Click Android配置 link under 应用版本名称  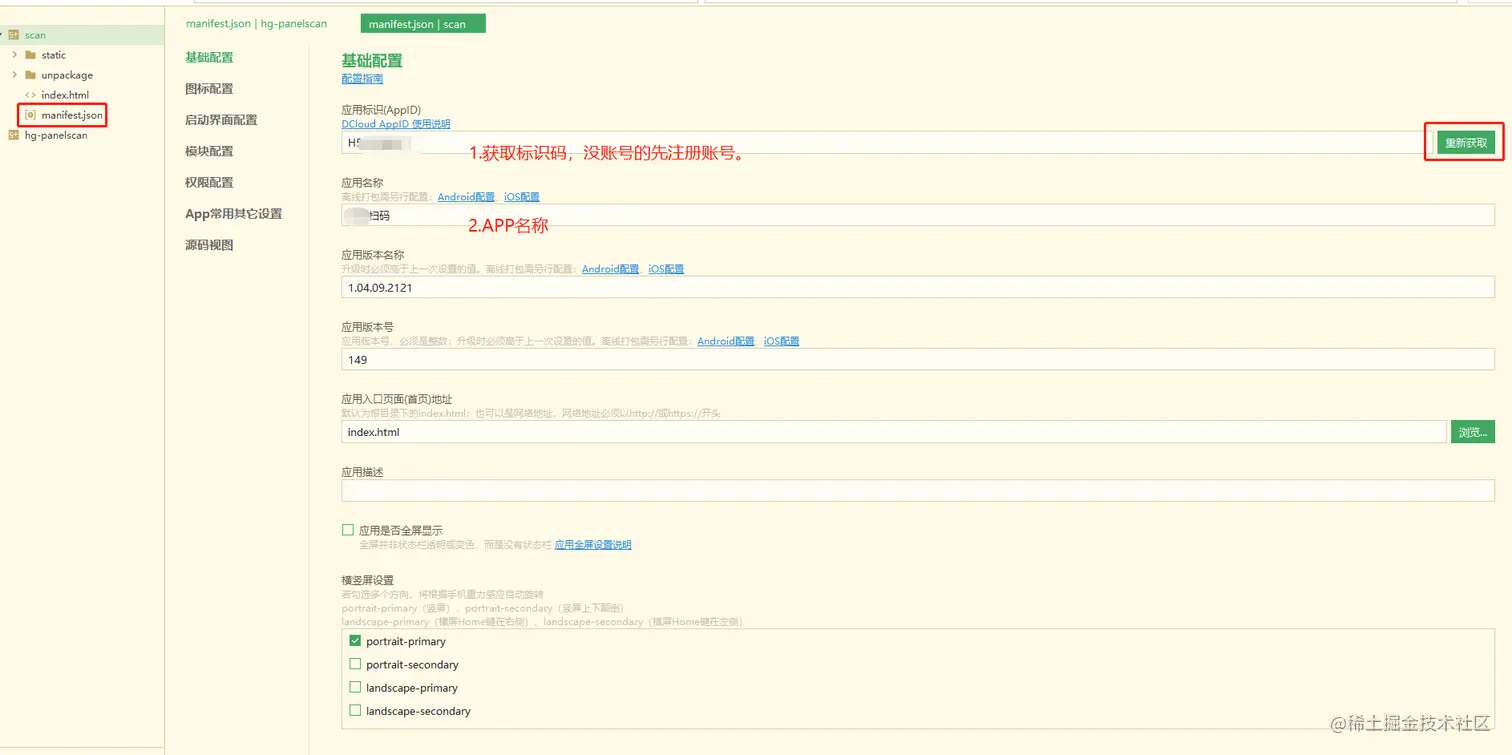coord(611,269)
